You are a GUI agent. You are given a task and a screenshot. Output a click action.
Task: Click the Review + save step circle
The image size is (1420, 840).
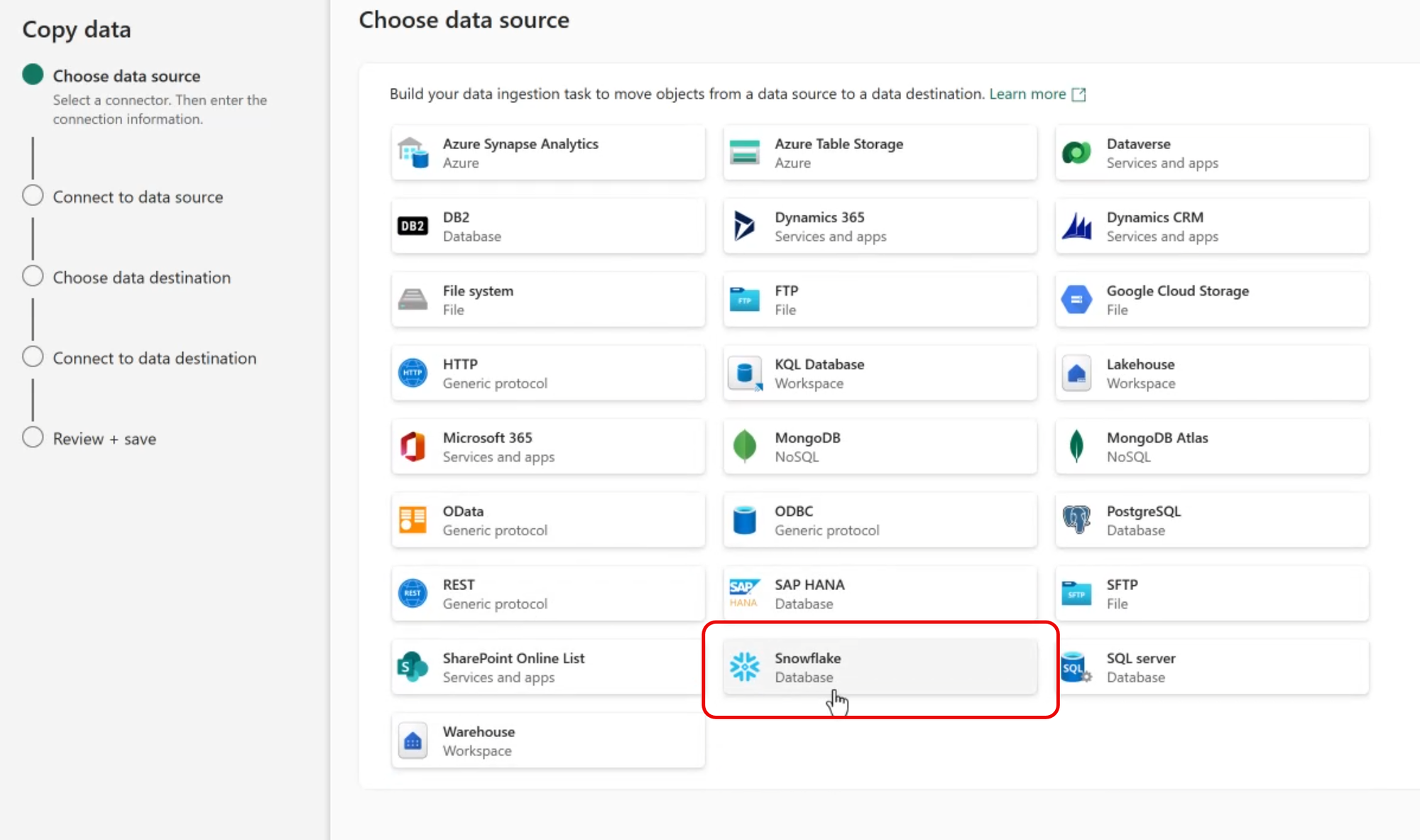pyautogui.click(x=33, y=437)
